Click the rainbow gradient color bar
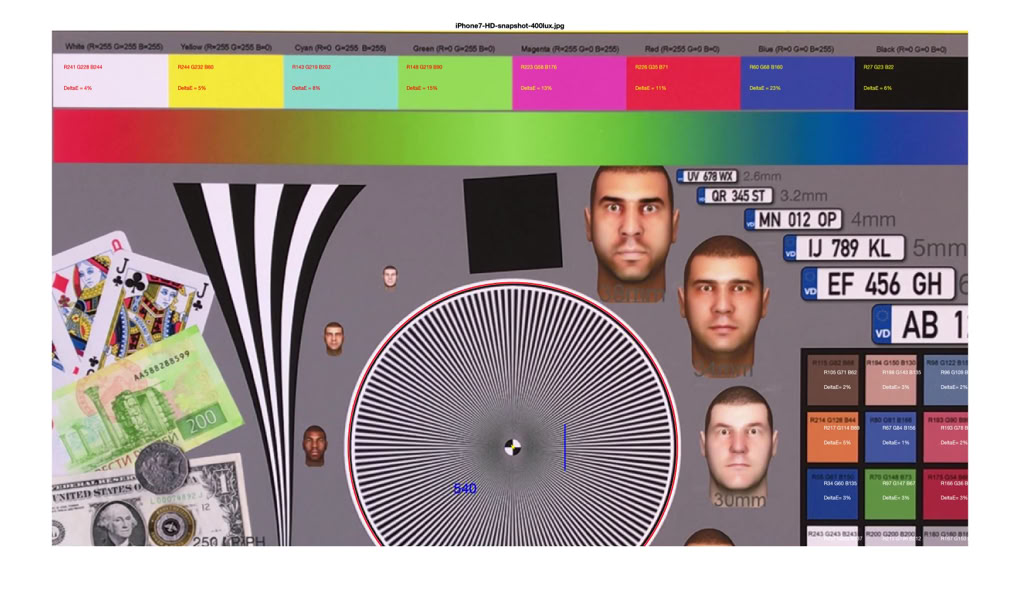1020x606 pixels. point(510,137)
